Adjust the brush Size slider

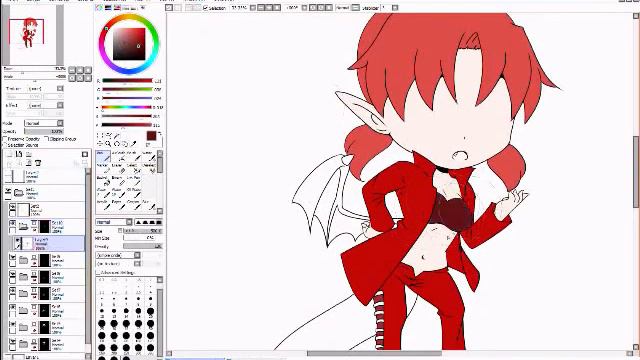(x=143, y=231)
